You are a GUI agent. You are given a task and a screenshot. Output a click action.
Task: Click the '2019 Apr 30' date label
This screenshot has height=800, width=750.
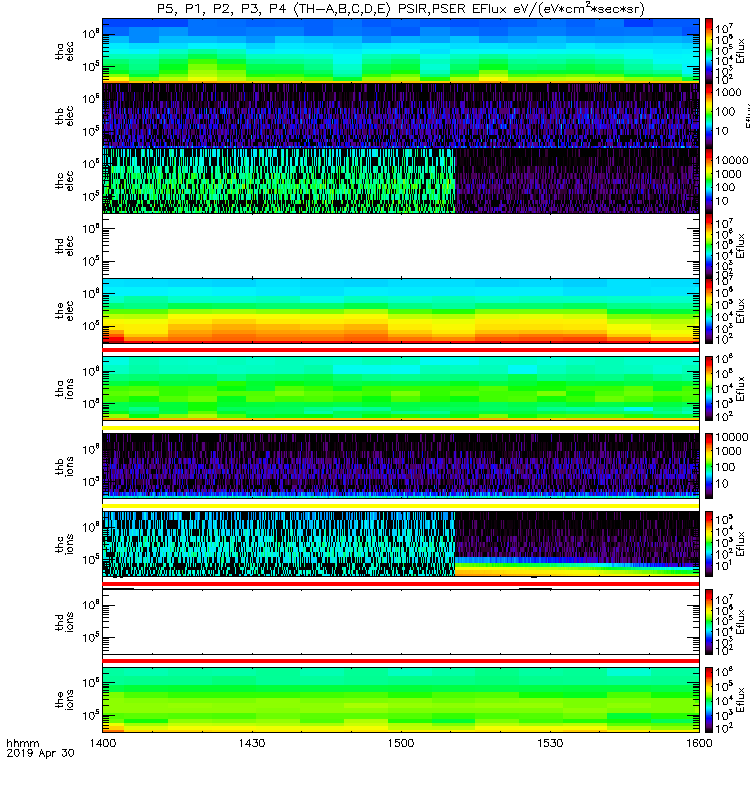point(40,753)
